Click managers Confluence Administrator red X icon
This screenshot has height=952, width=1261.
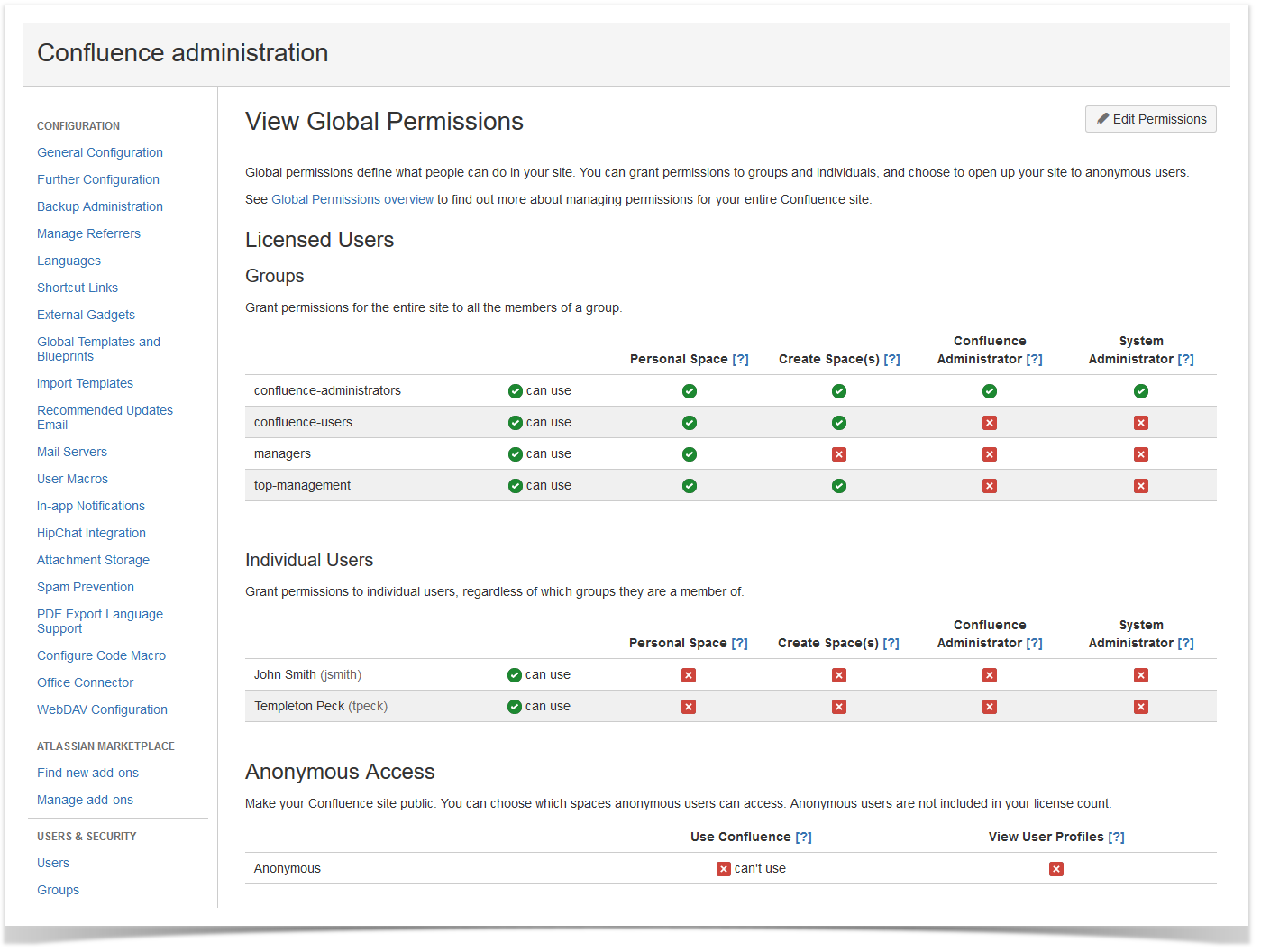[989, 454]
